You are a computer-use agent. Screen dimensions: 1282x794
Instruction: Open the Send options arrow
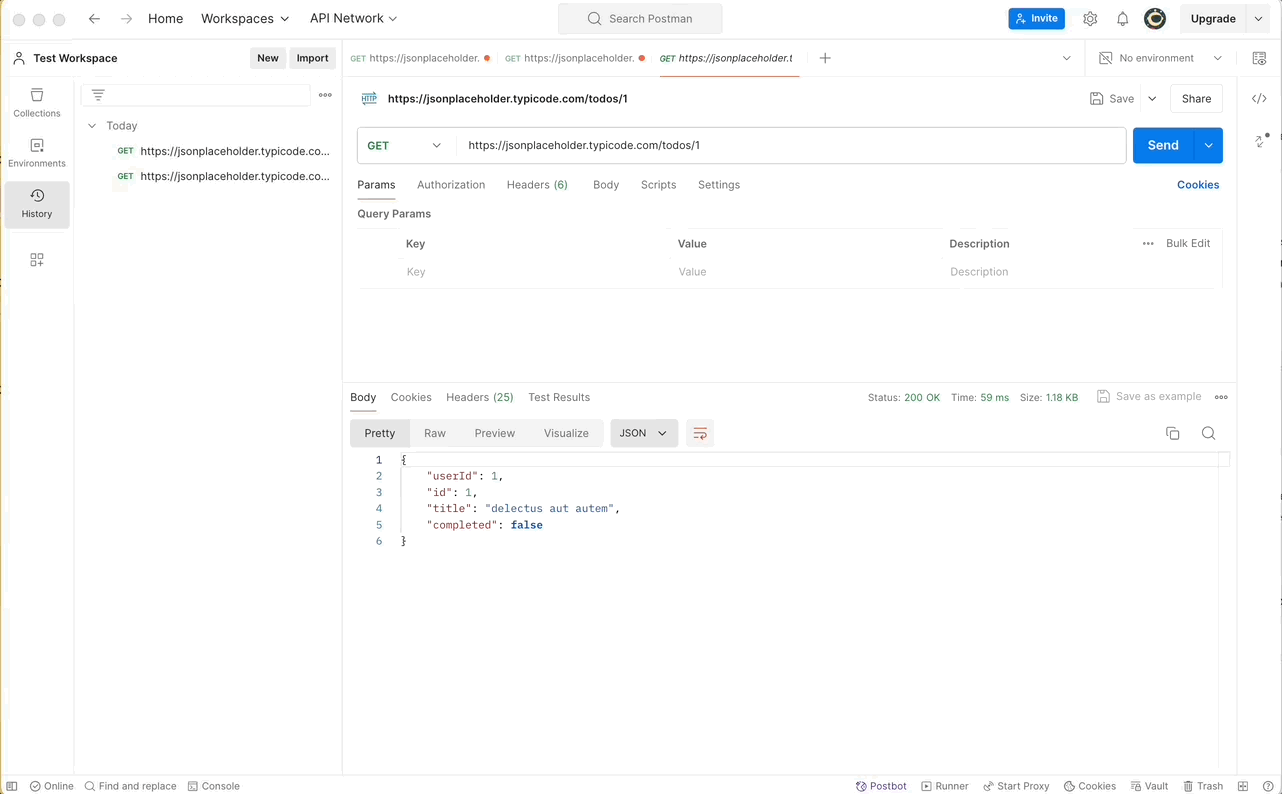tap(1209, 145)
